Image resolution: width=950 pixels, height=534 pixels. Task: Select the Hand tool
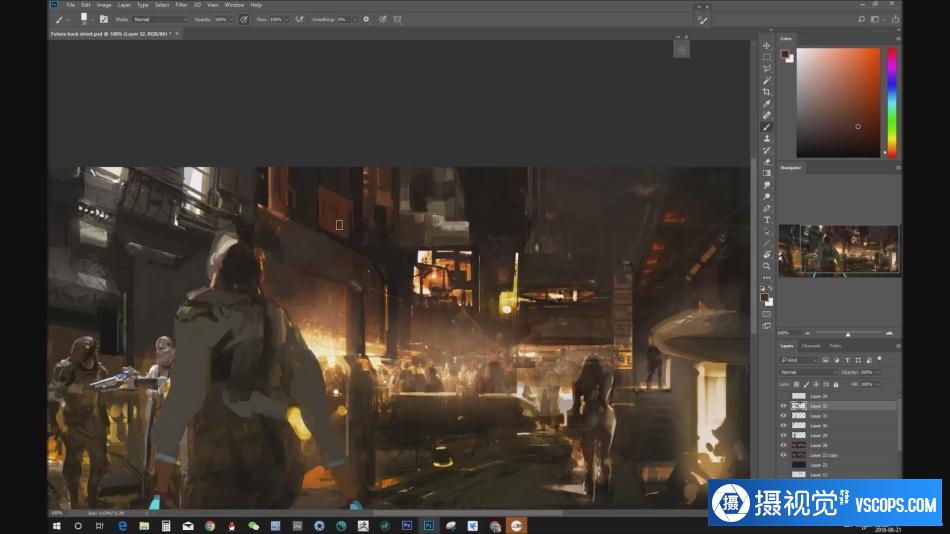766,255
